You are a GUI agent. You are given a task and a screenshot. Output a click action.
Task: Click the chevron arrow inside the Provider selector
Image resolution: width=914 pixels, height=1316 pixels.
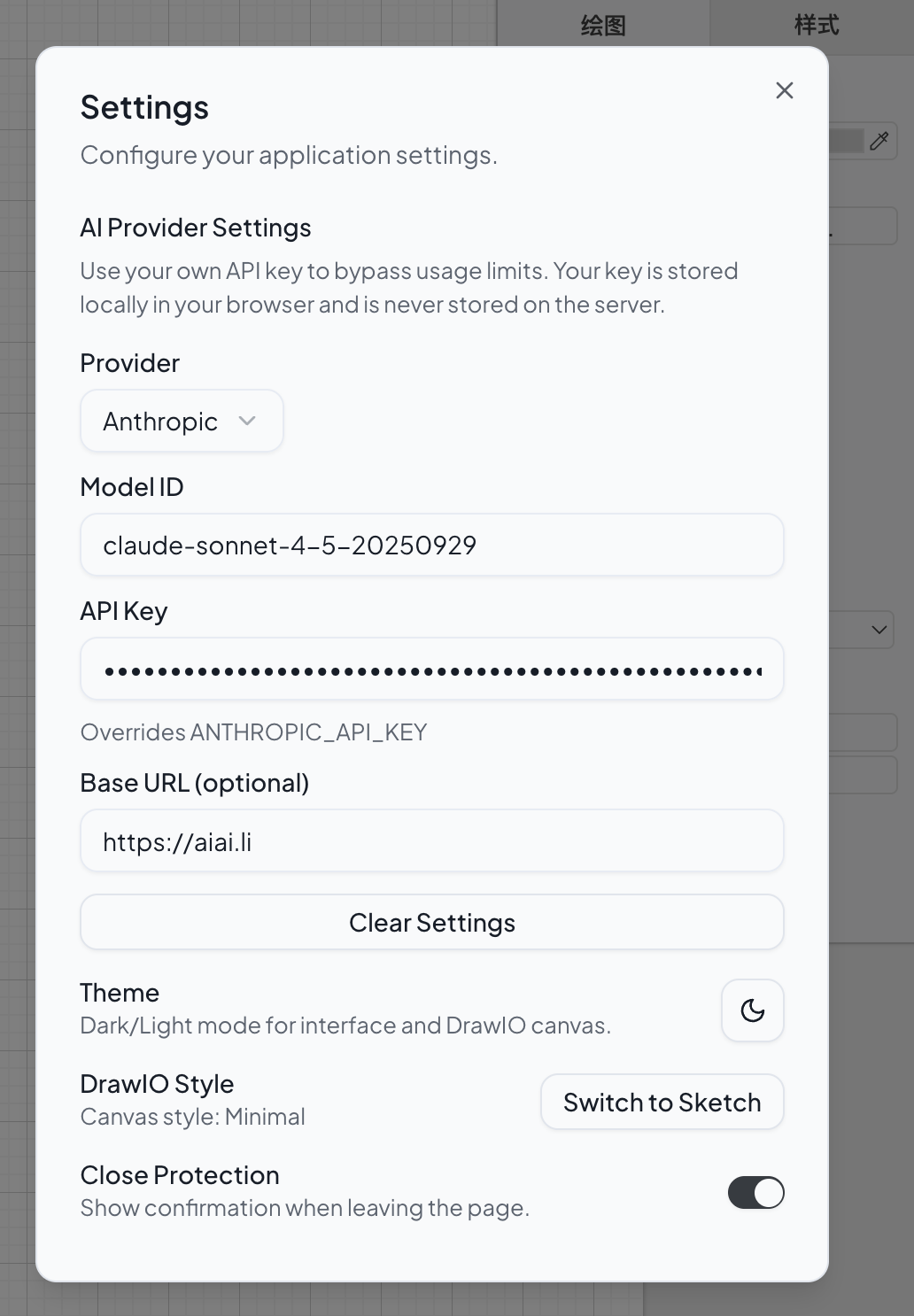tap(247, 421)
